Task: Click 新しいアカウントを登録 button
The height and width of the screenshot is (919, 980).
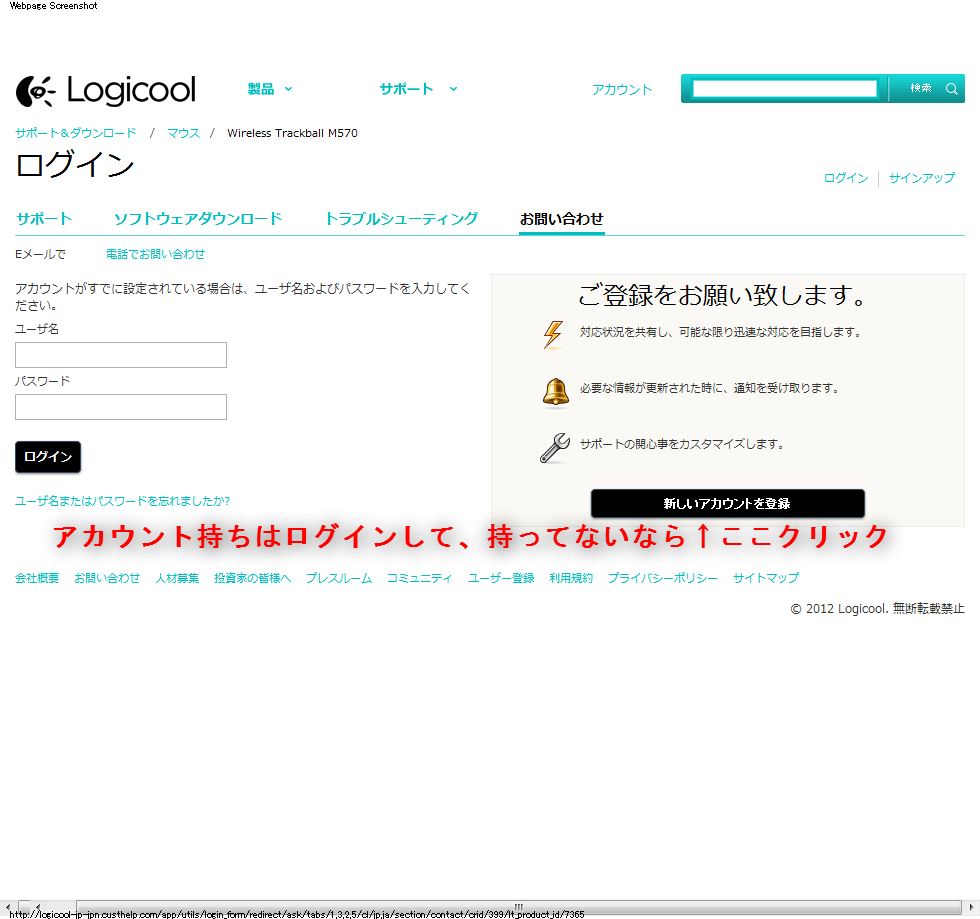Action: pos(728,504)
